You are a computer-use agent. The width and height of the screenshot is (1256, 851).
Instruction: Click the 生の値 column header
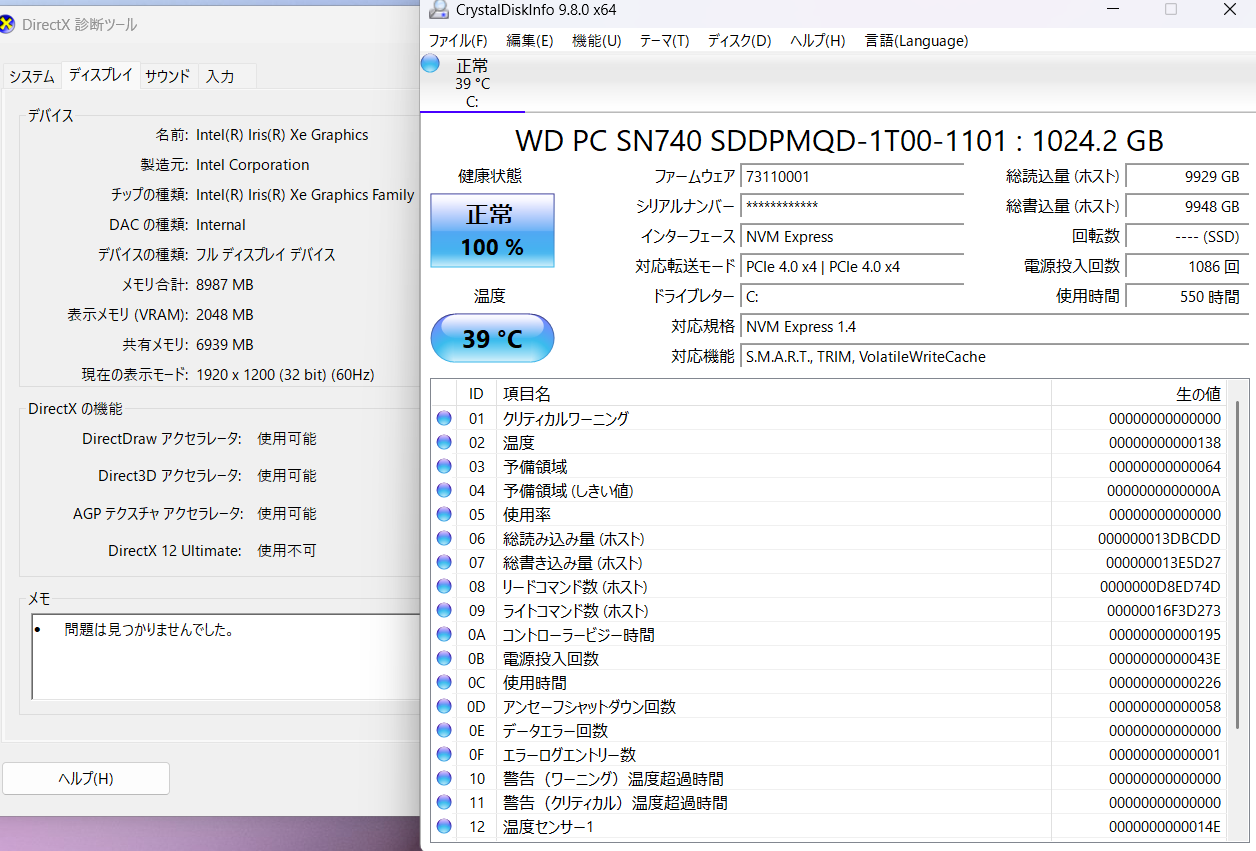1138,394
